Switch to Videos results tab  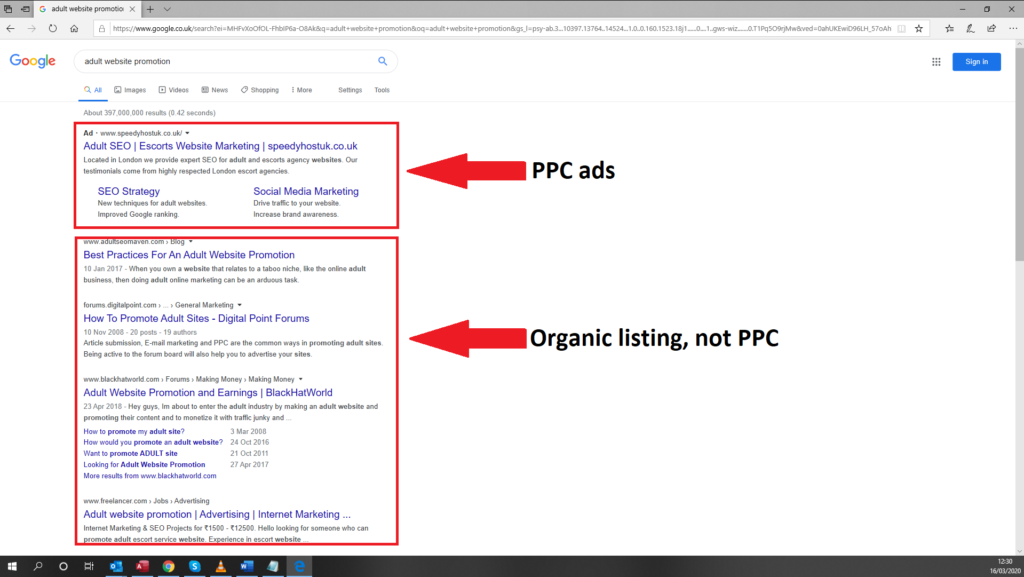point(174,90)
